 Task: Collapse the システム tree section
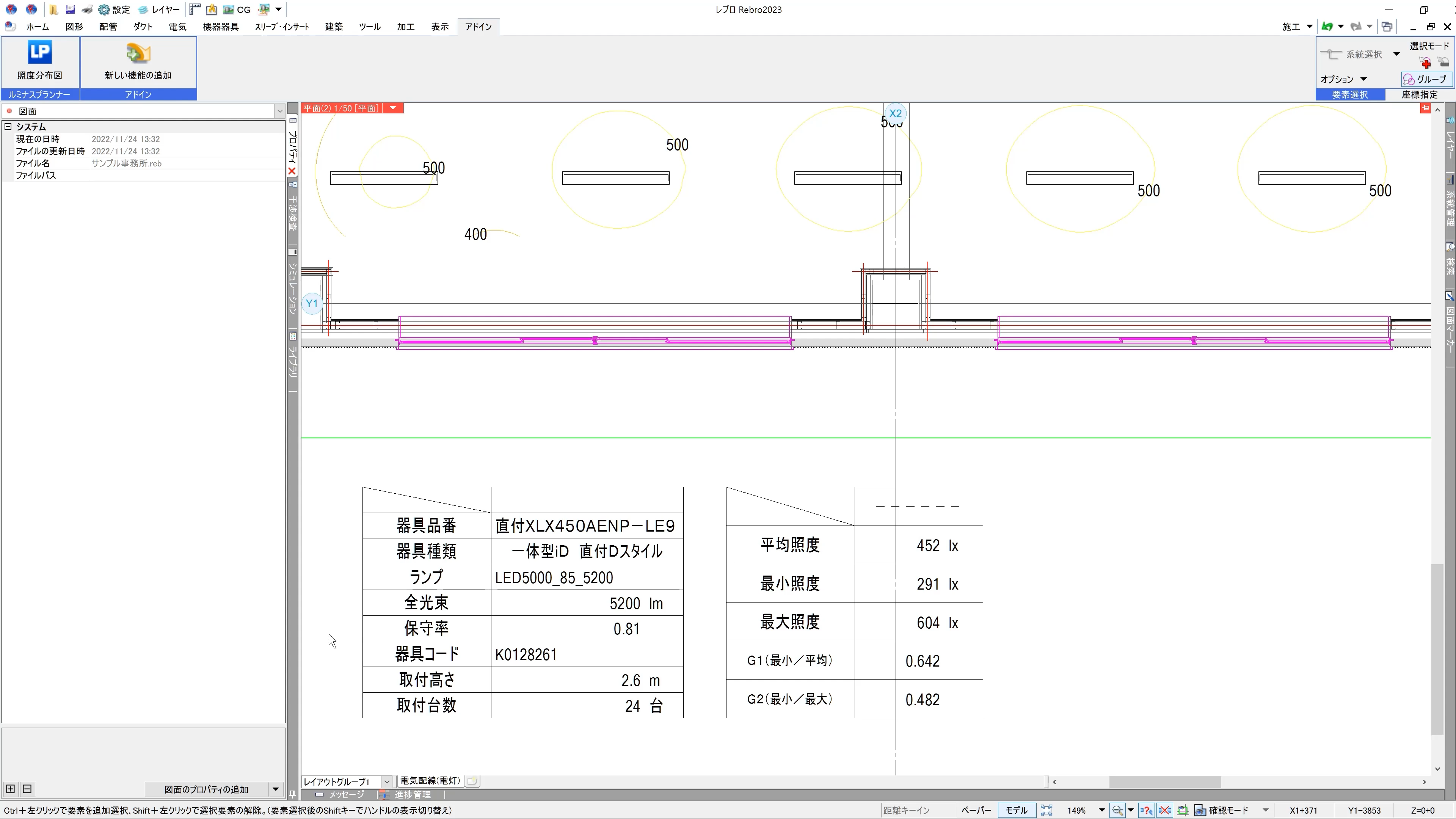(x=8, y=127)
